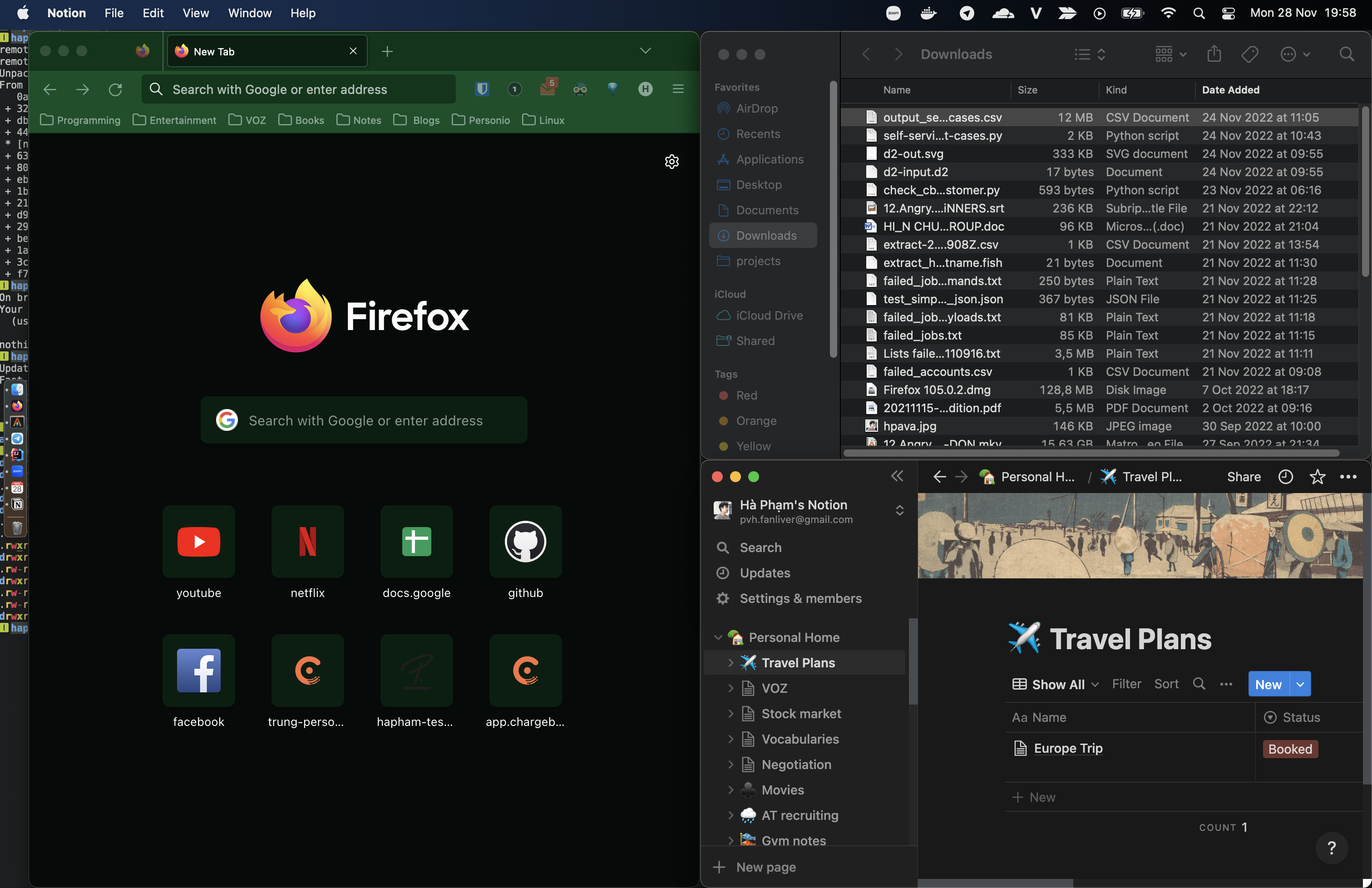
Task: Click the Finder tags icon
Action: coord(1249,54)
